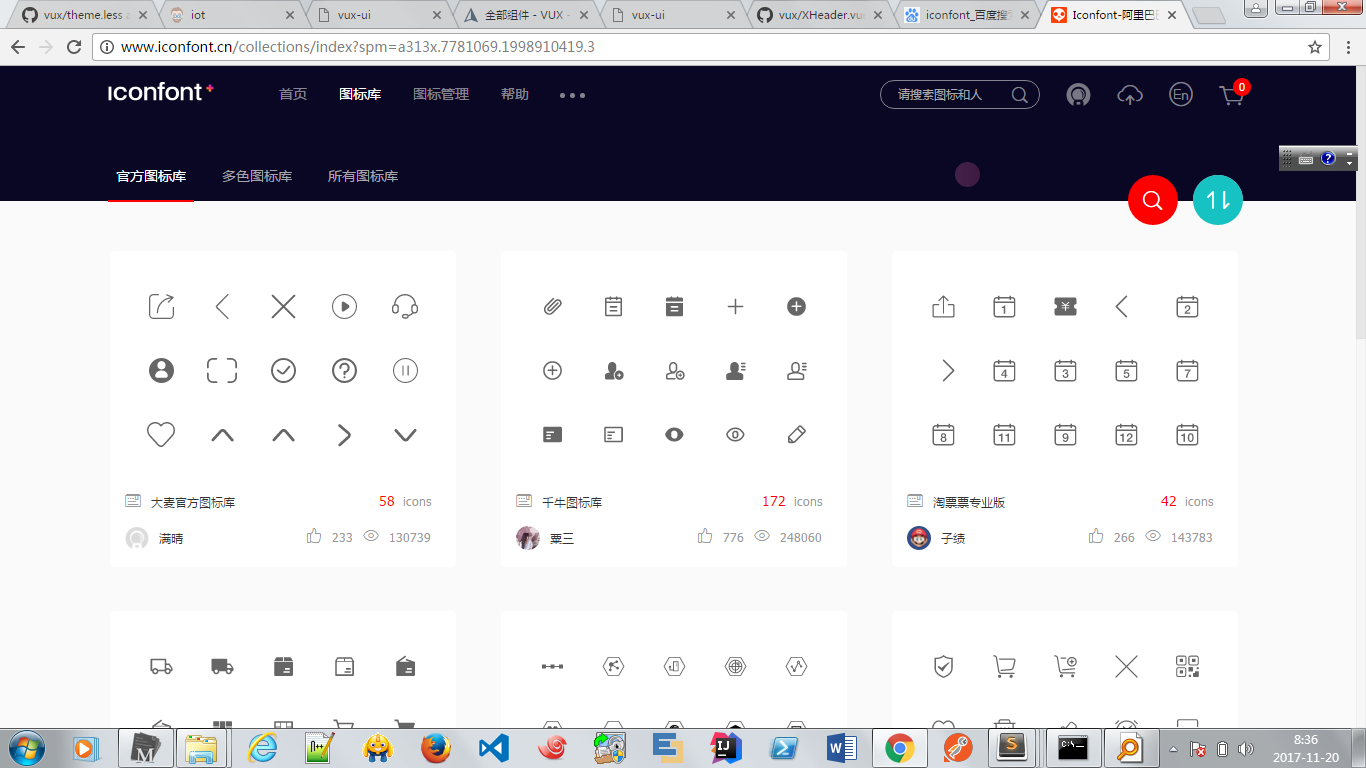This screenshot has height=768, width=1366.
Task: Click the calendar 1 icon in 淘票票专业版
Action: (1004, 306)
